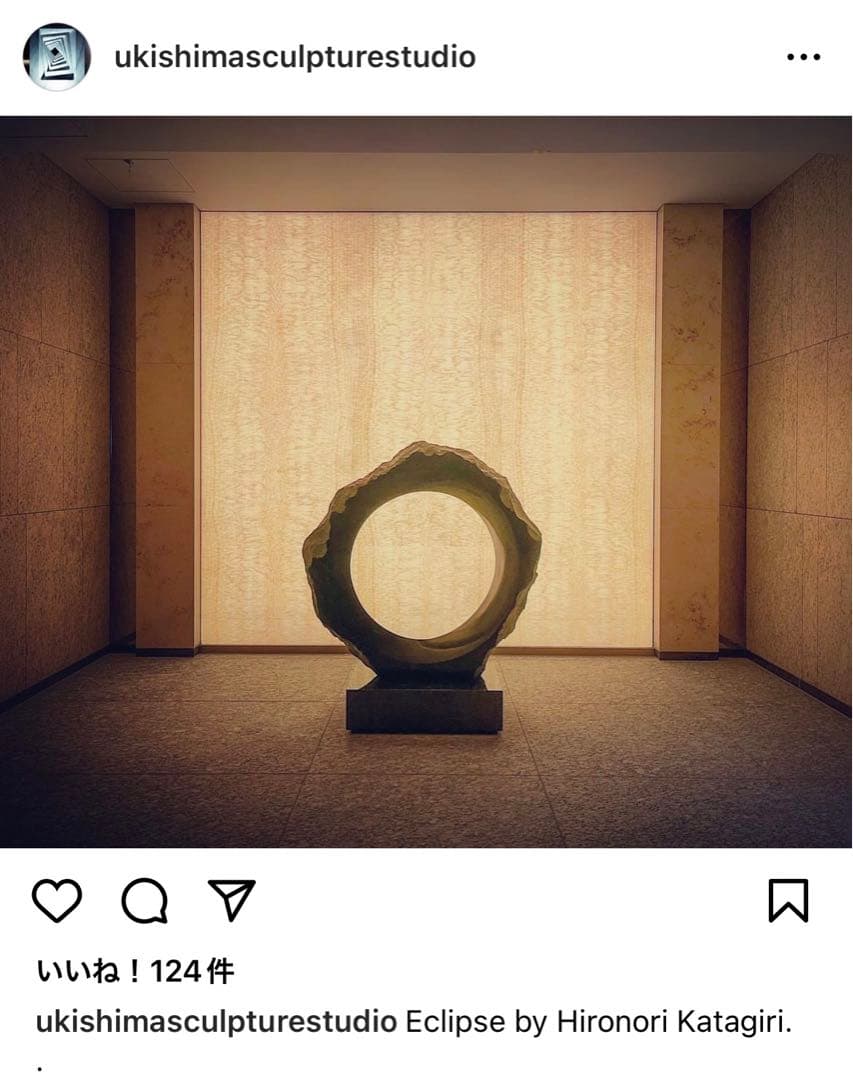Open comments via the speech bubble icon
The width and height of the screenshot is (853, 1080).
pos(145,900)
